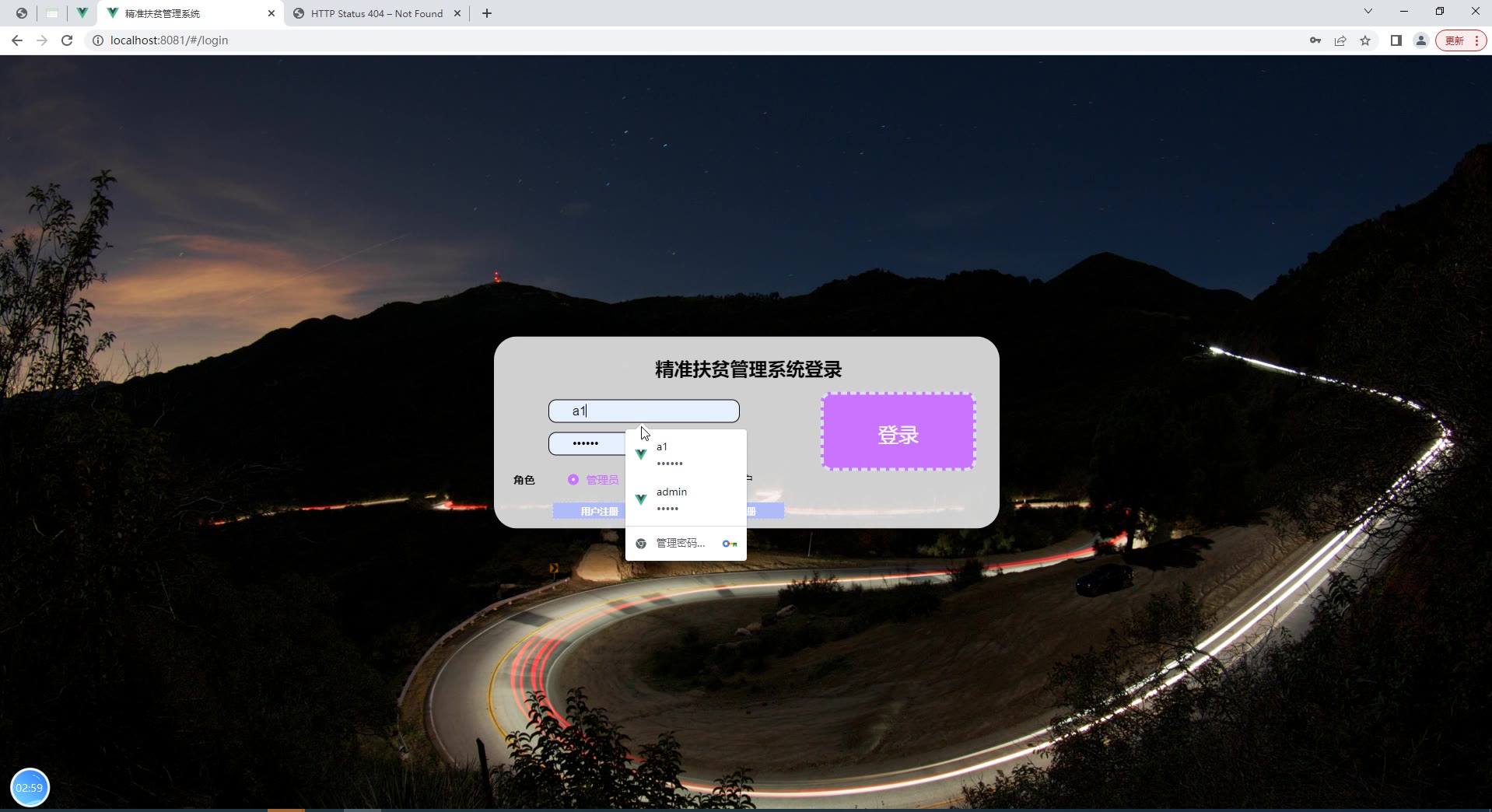Click the 更新 browser update button

(x=1461, y=40)
